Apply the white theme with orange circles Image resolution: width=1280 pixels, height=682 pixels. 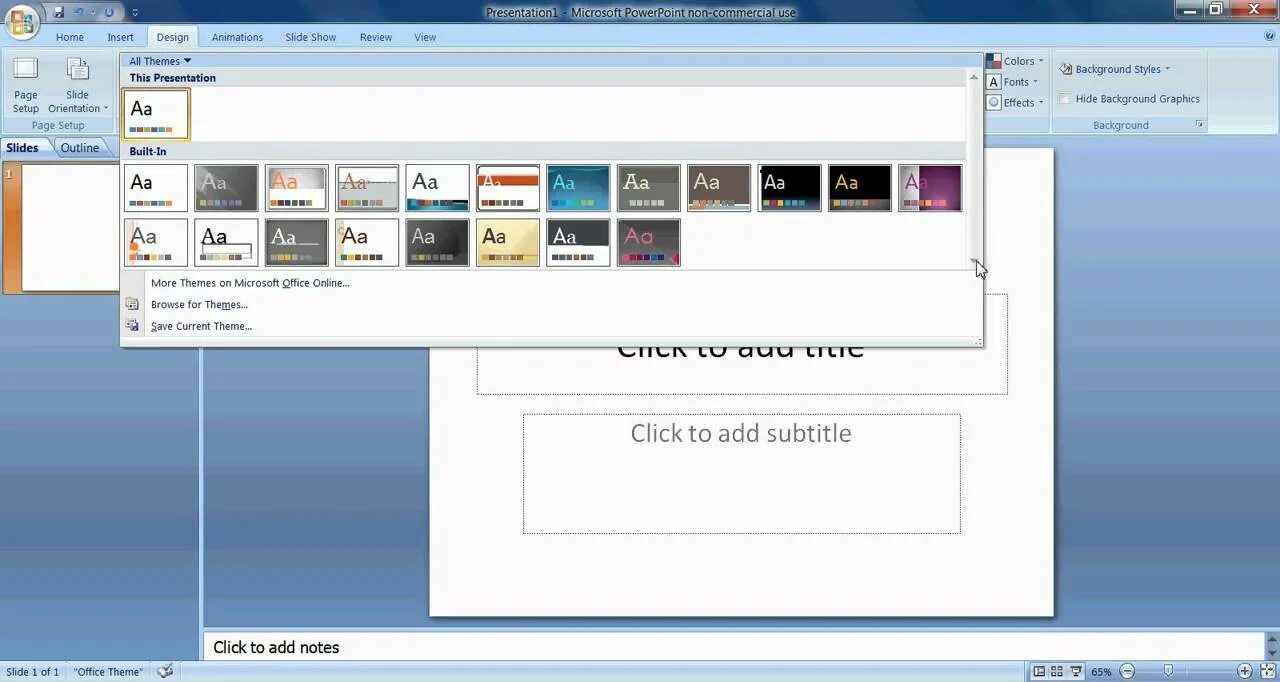pos(156,243)
